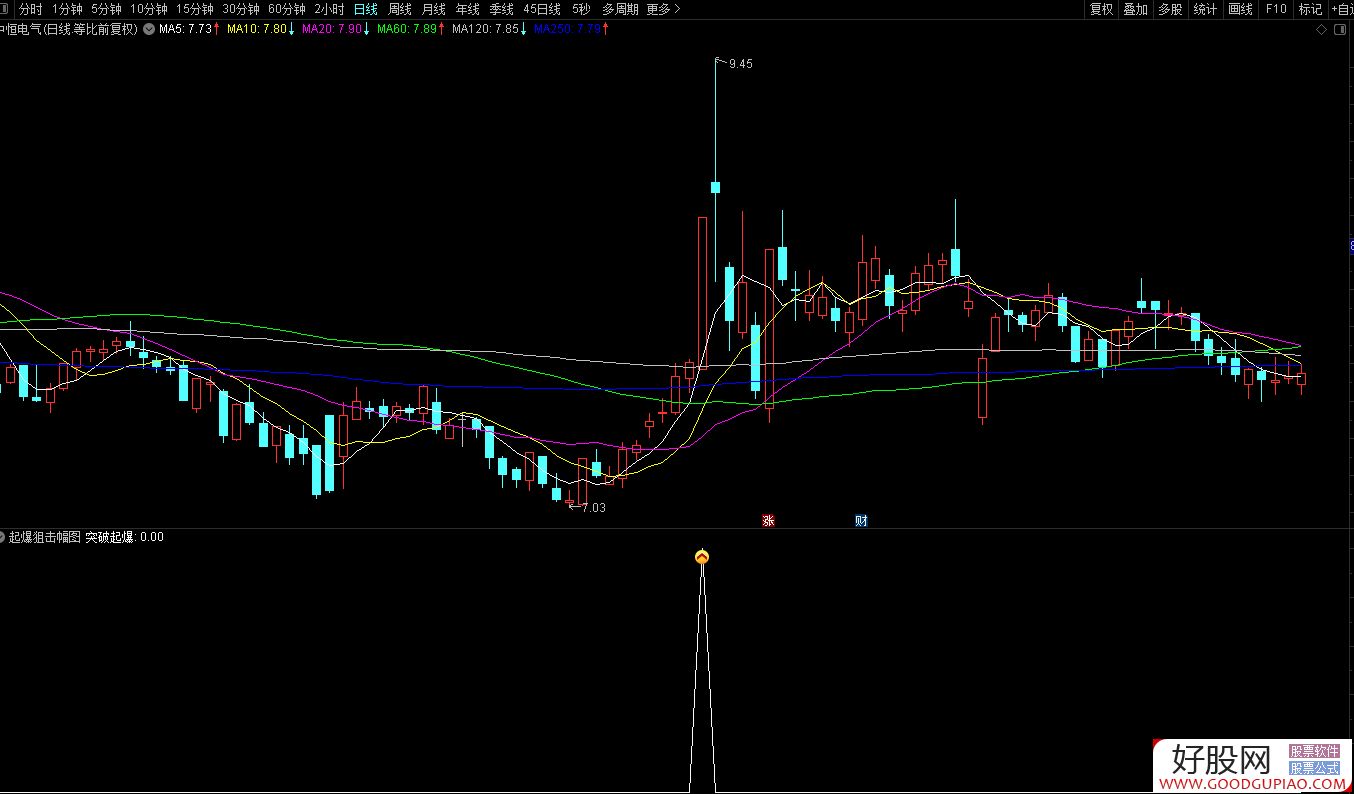Image resolution: width=1354 pixels, height=794 pixels.
Task: Click the breakout signal marker on indicator peak
Action: tap(702, 557)
